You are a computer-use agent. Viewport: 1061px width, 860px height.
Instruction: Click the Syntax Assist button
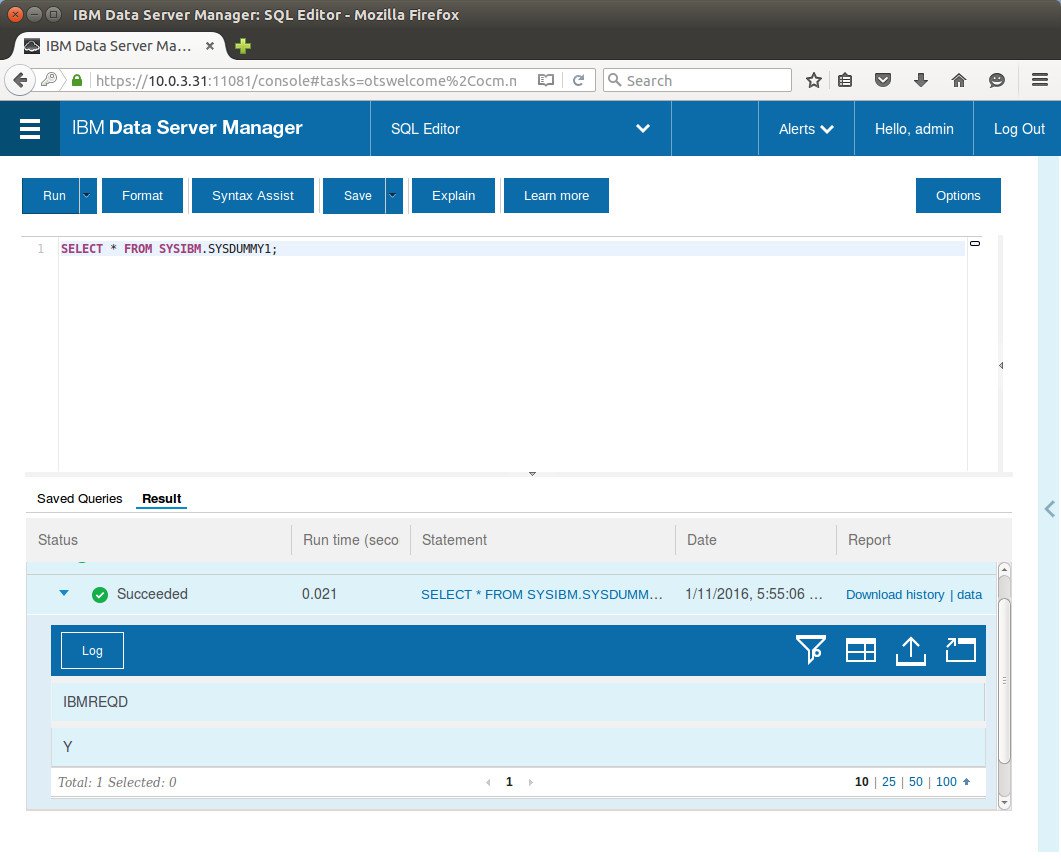click(x=252, y=196)
